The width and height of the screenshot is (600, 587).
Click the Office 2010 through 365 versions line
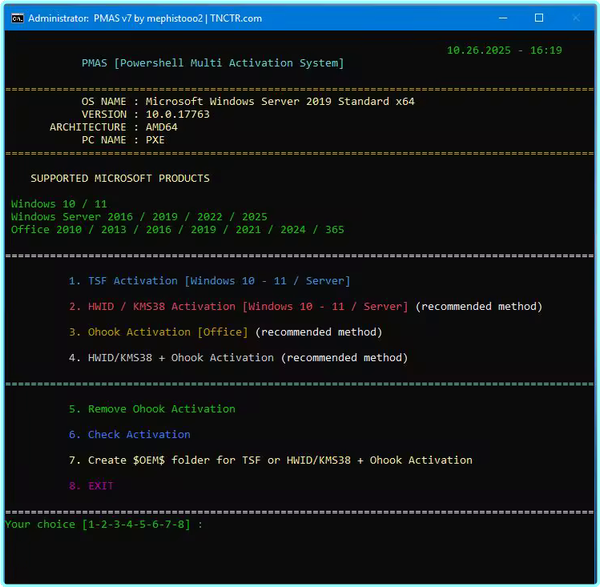click(178, 230)
